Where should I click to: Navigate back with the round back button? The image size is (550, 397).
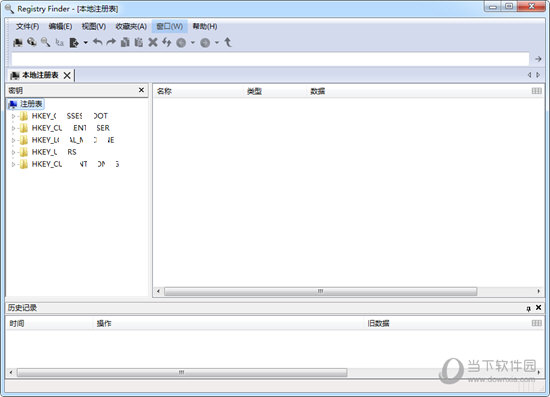181,43
